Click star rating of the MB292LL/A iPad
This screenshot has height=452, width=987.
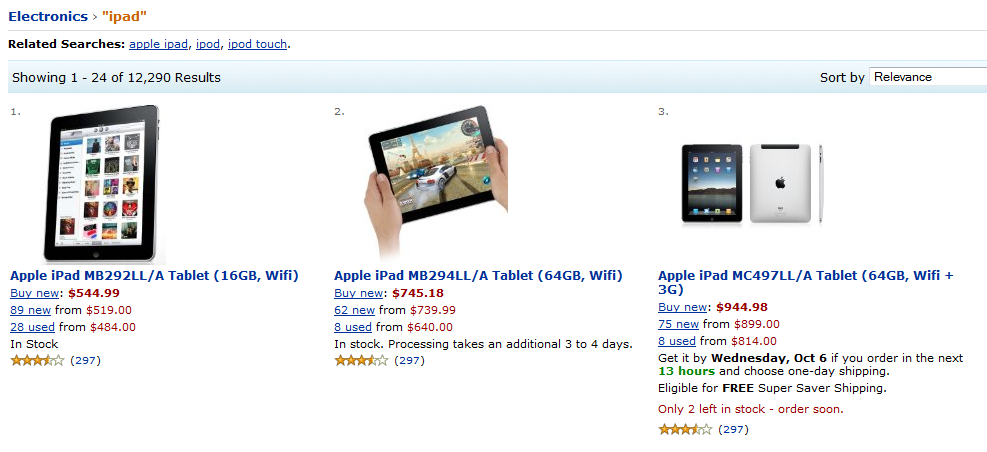[x=37, y=361]
